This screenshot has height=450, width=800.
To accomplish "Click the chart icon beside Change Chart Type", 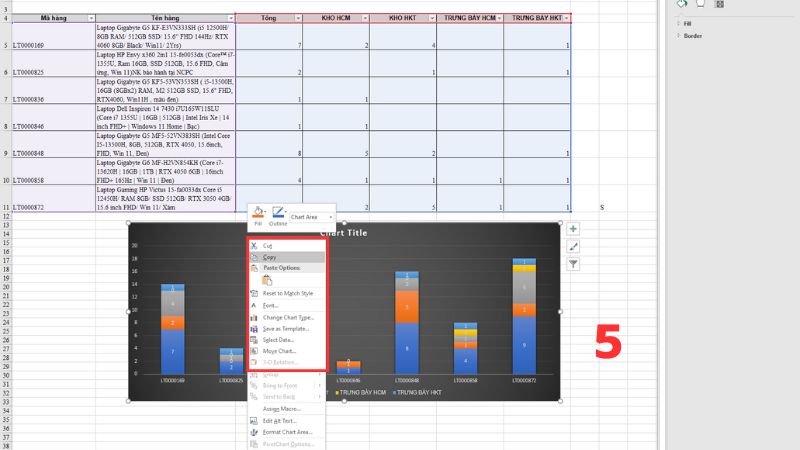I will (x=254, y=317).
